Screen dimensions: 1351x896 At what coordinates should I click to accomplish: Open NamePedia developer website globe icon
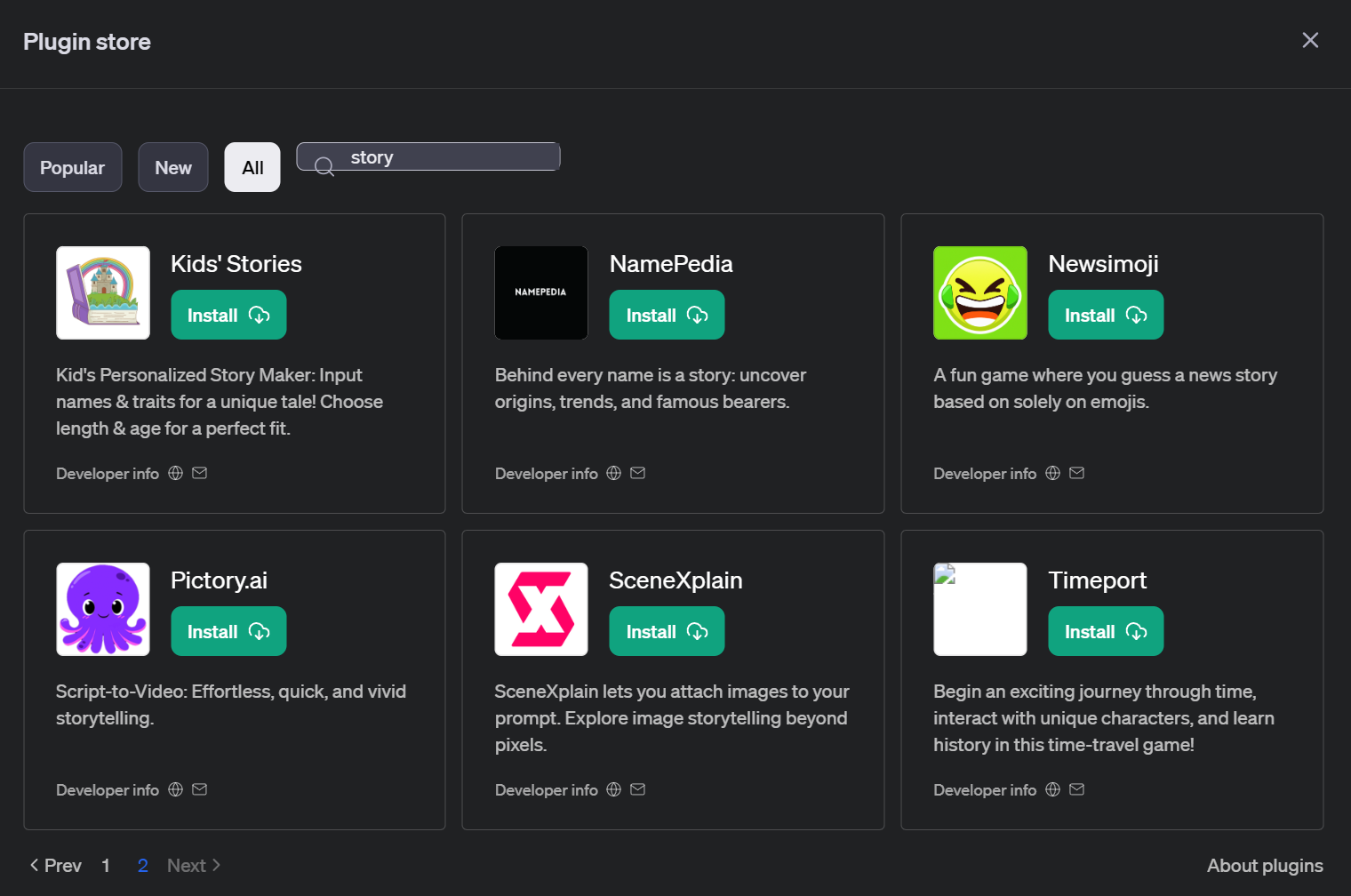pyautogui.click(x=613, y=473)
